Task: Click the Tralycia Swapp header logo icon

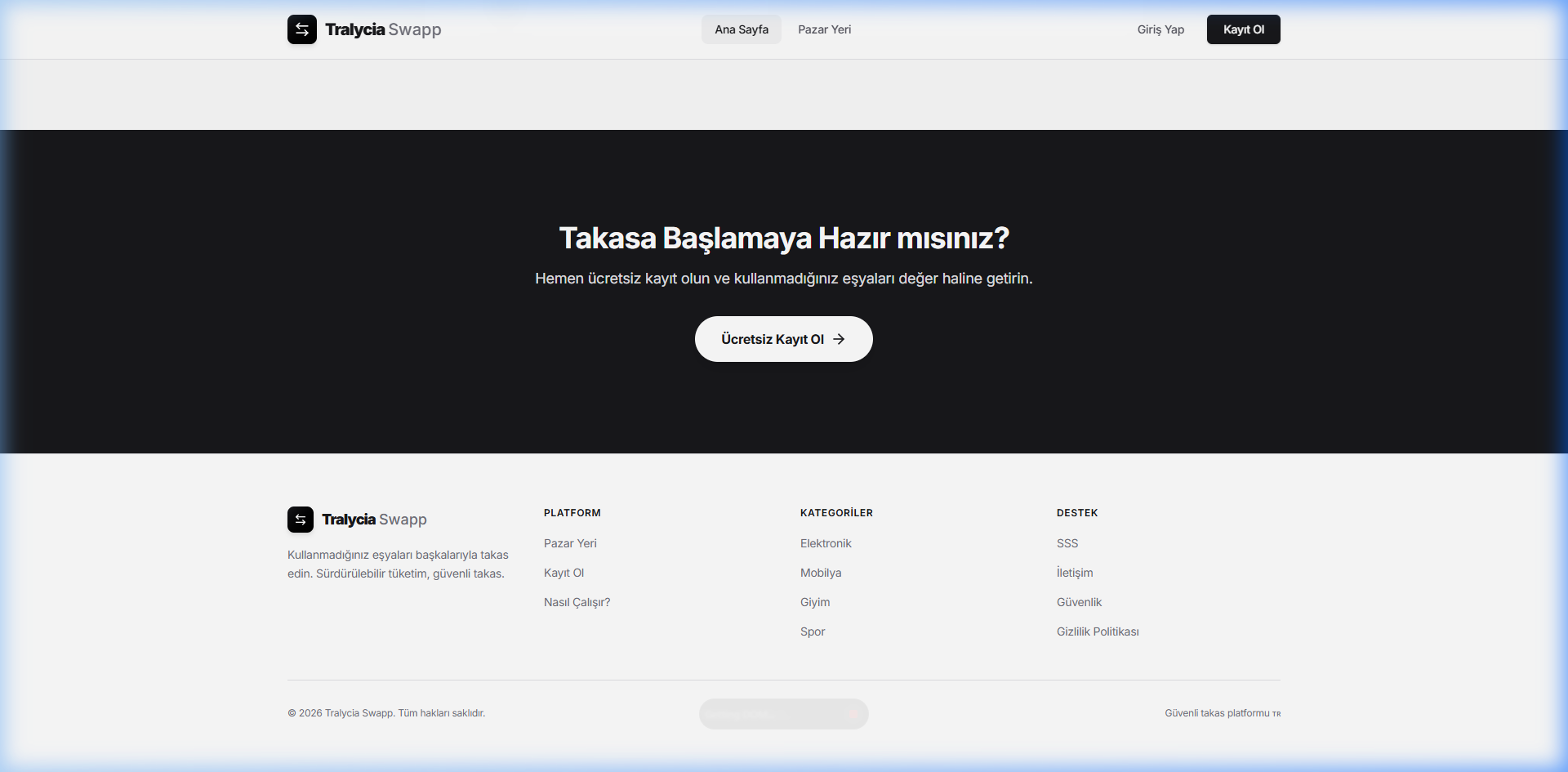Action: click(x=301, y=29)
